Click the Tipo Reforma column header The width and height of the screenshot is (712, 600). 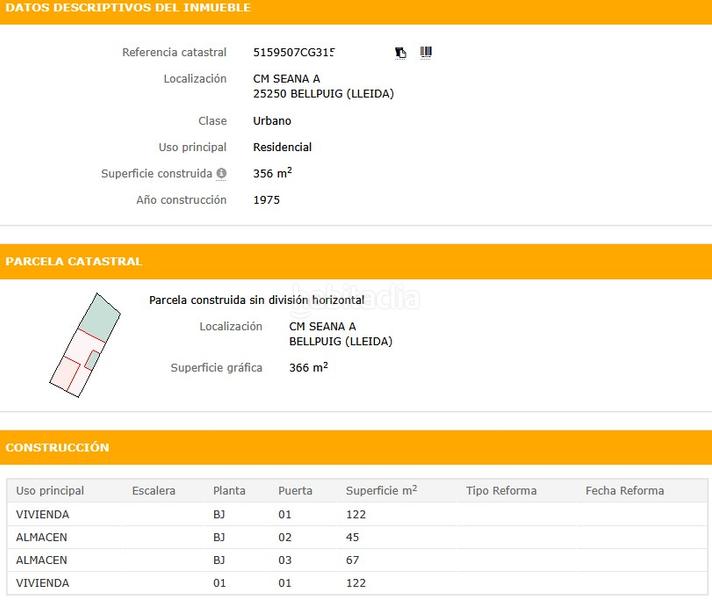tap(501, 491)
